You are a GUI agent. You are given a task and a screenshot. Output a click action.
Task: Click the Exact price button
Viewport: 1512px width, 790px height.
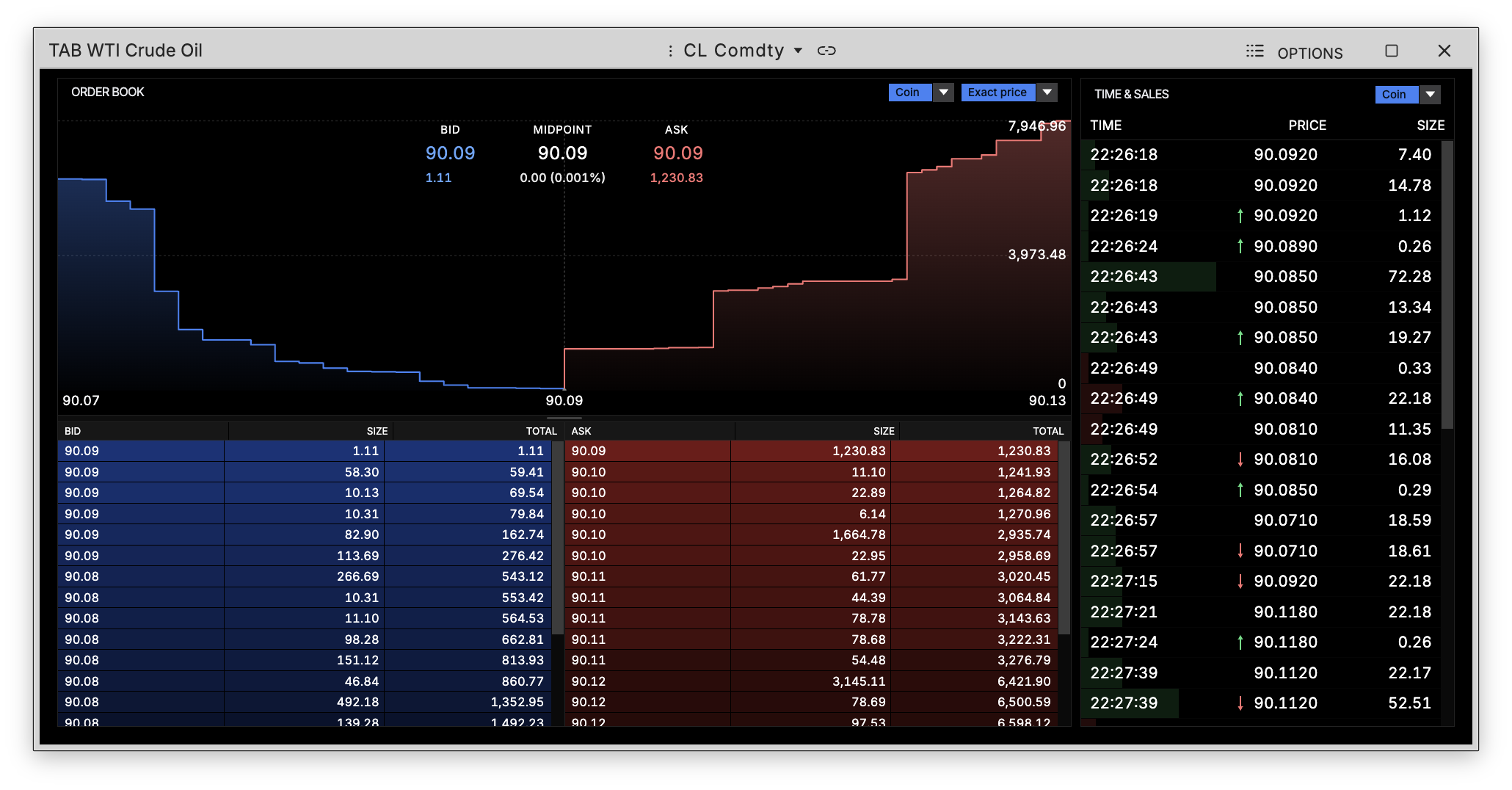click(x=998, y=93)
